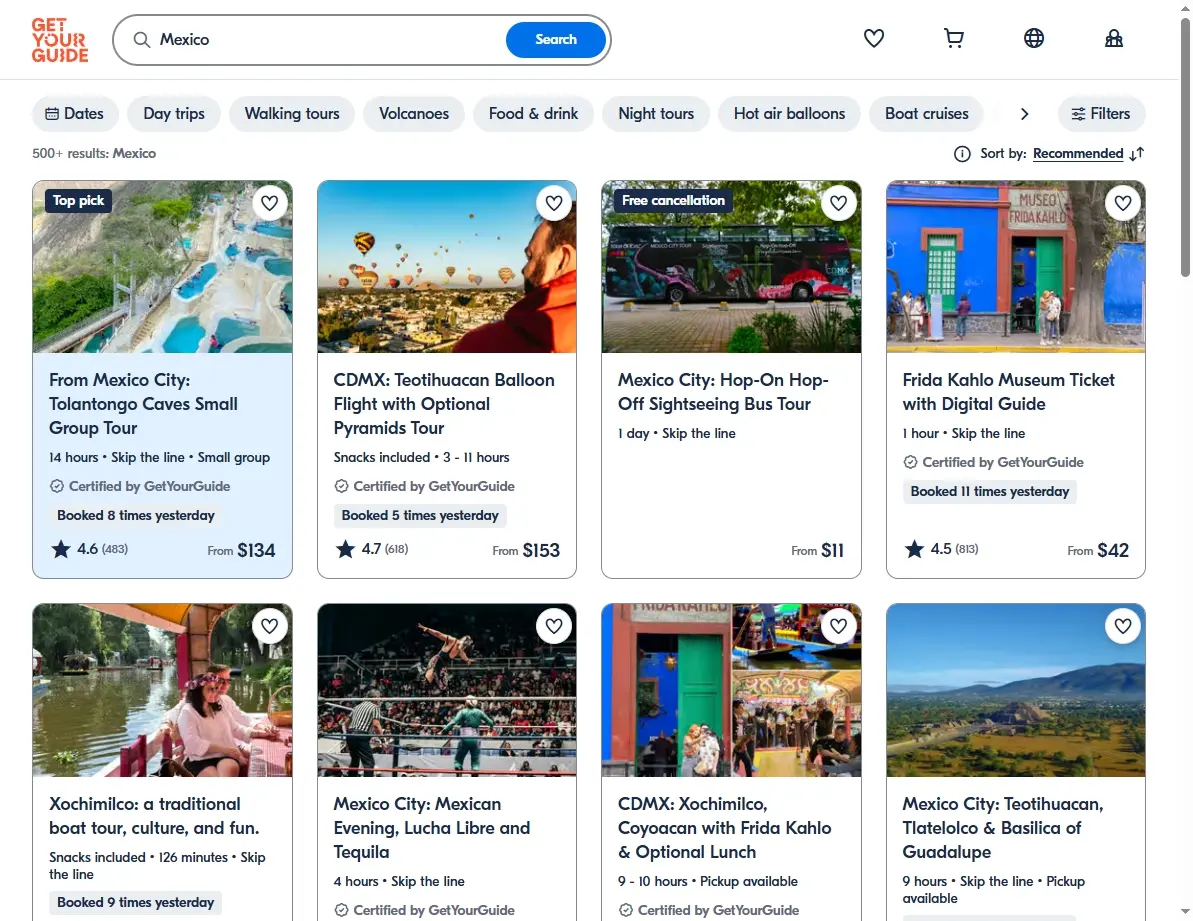Select the Walking tours chip
Screen dimensions: 1193x921
(x=292, y=114)
